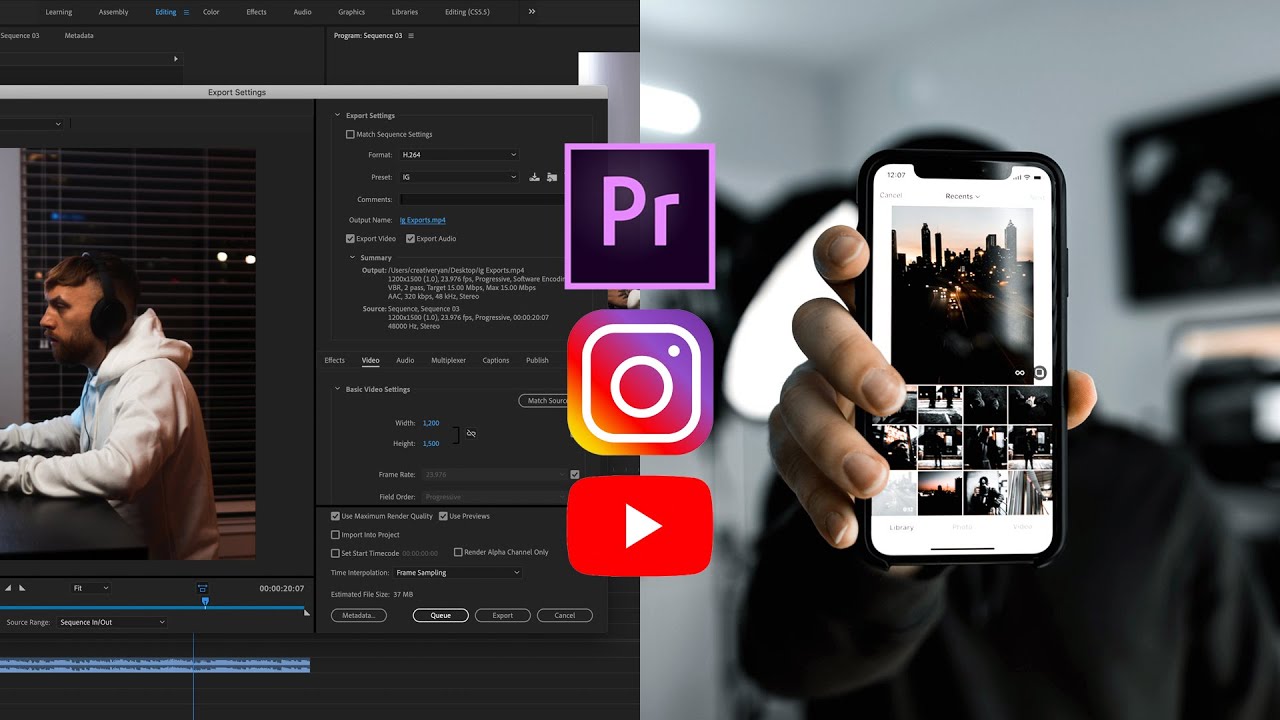
Task: Uncheck Use Previews
Action: (443, 516)
